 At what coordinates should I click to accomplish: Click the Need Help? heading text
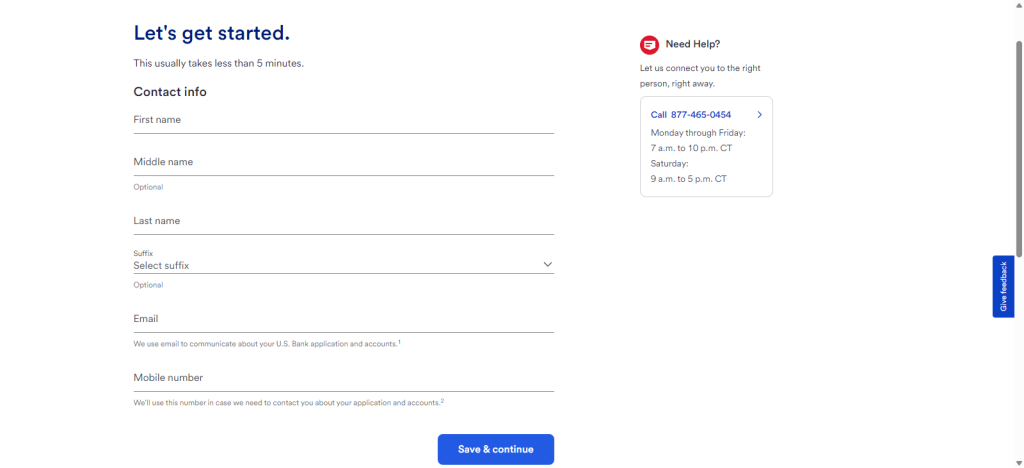[693, 44]
